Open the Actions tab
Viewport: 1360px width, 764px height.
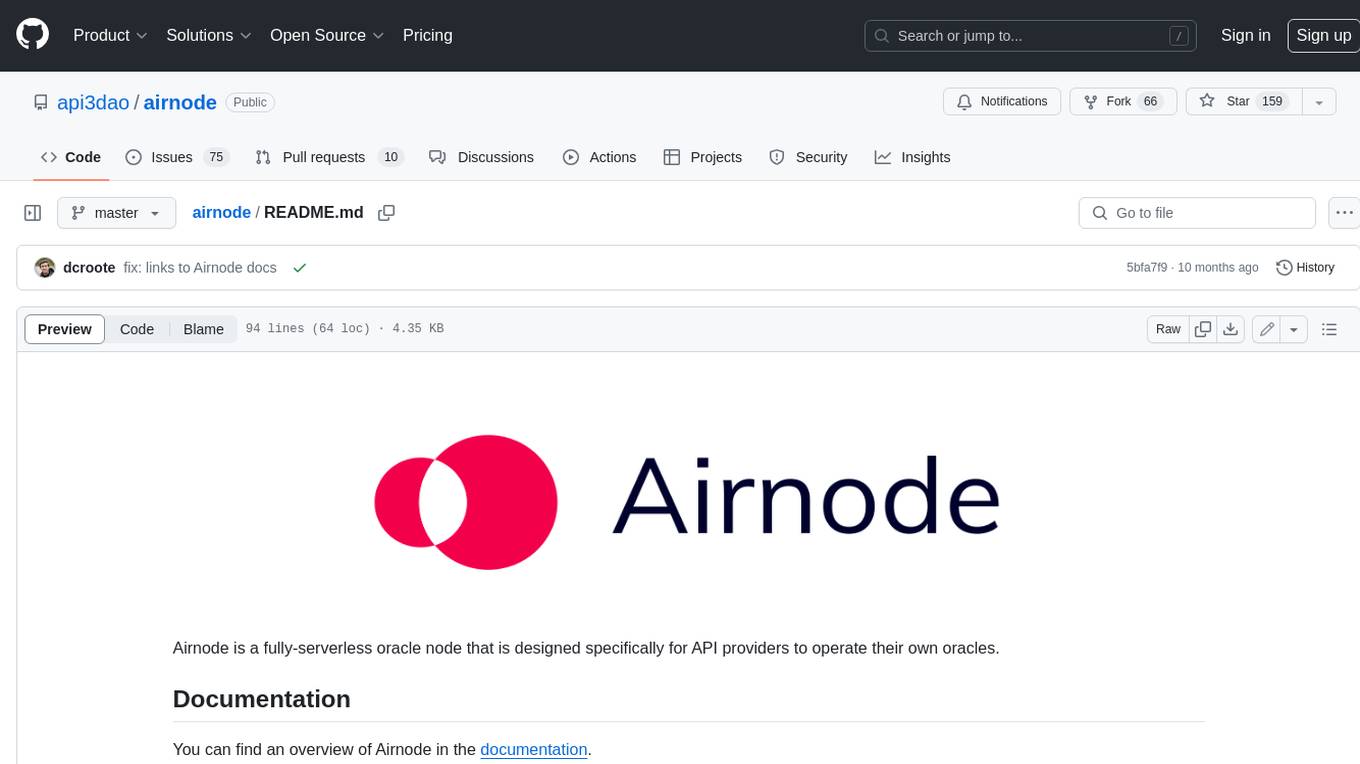pyautogui.click(x=599, y=157)
